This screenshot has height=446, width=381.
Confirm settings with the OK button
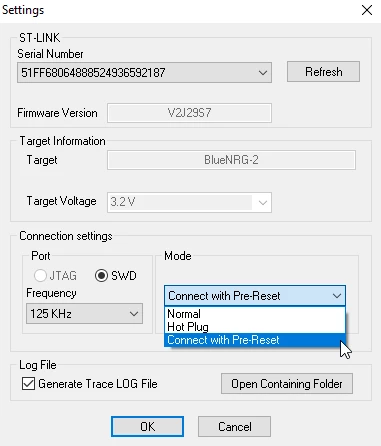(x=147, y=426)
